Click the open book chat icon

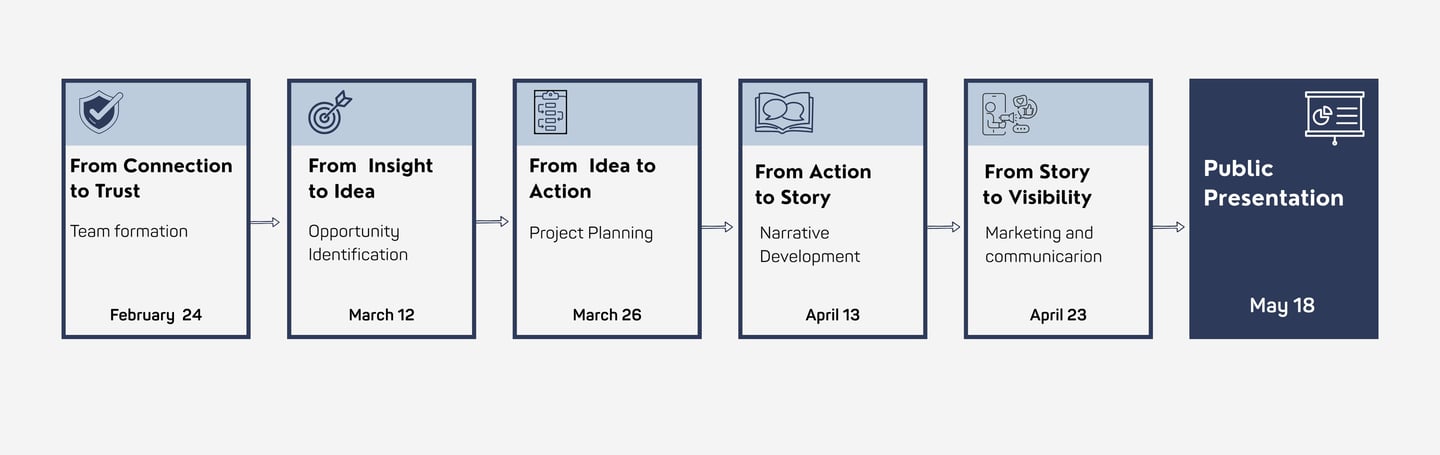tap(785, 112)
